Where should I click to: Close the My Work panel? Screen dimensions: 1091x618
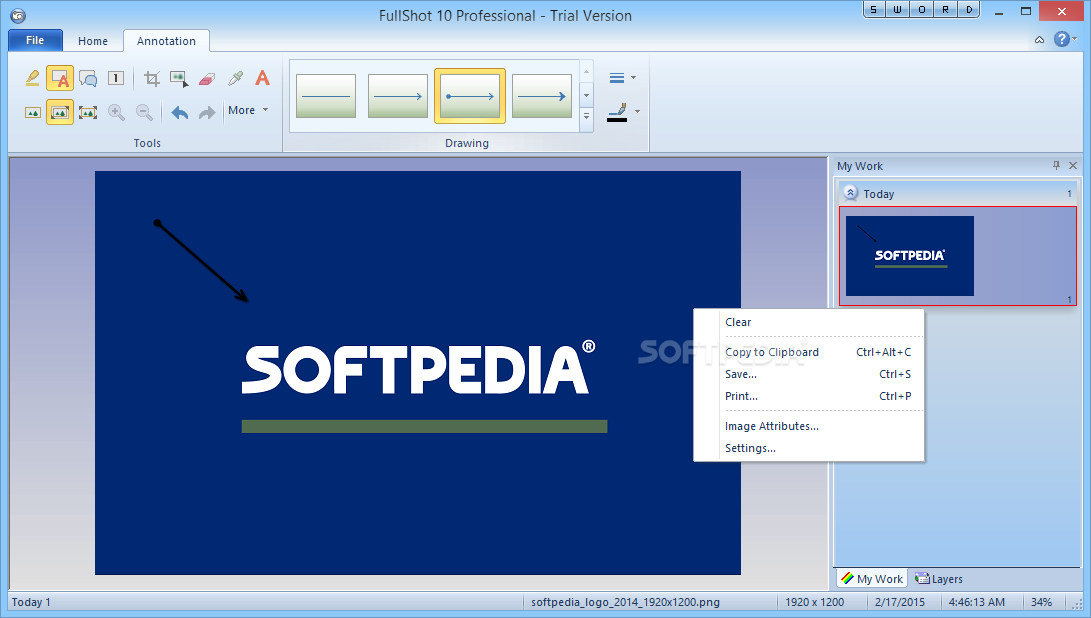(1073, 166)
